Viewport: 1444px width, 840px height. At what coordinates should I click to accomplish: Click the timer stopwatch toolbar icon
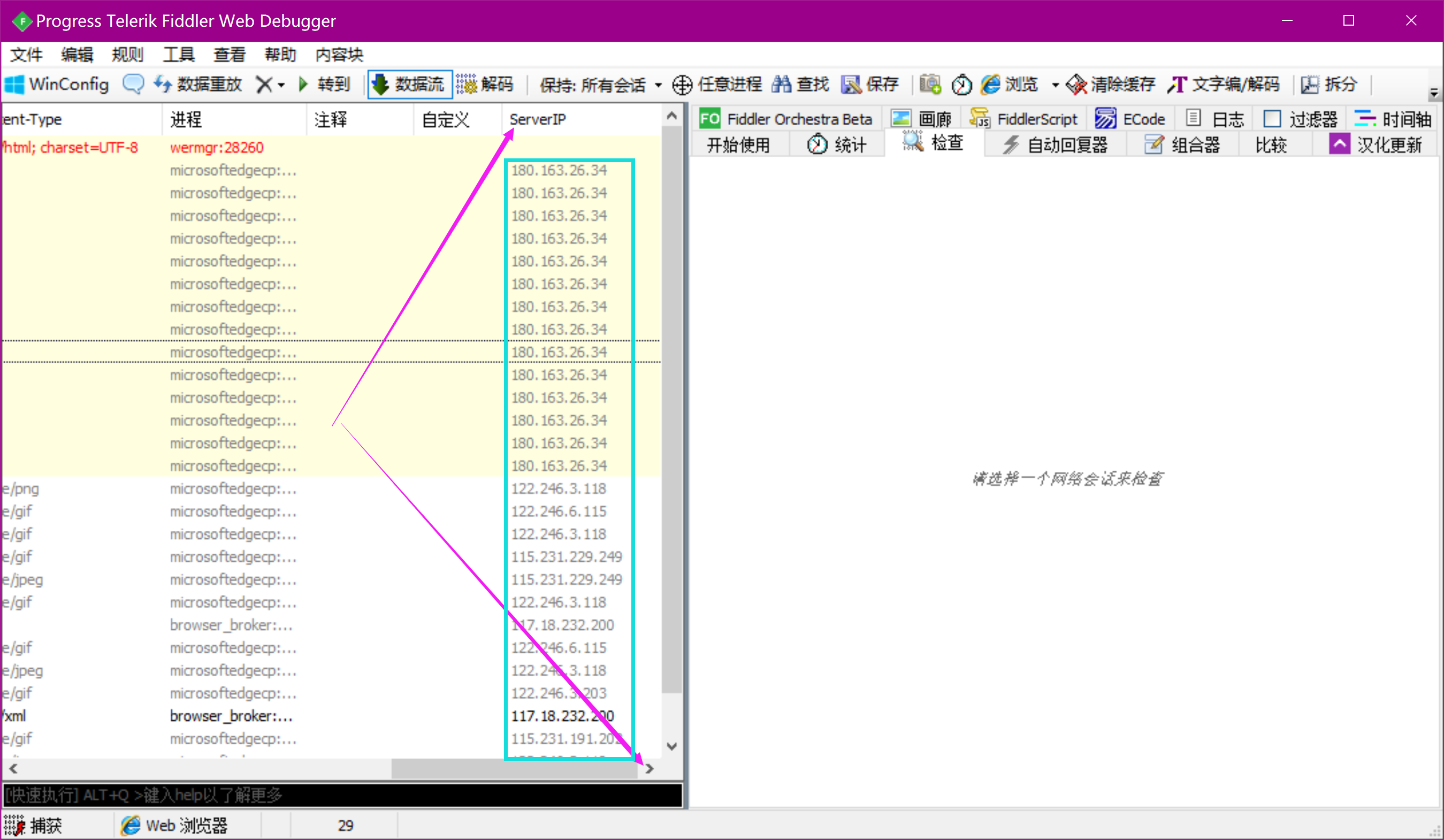[x=961, y=85]
